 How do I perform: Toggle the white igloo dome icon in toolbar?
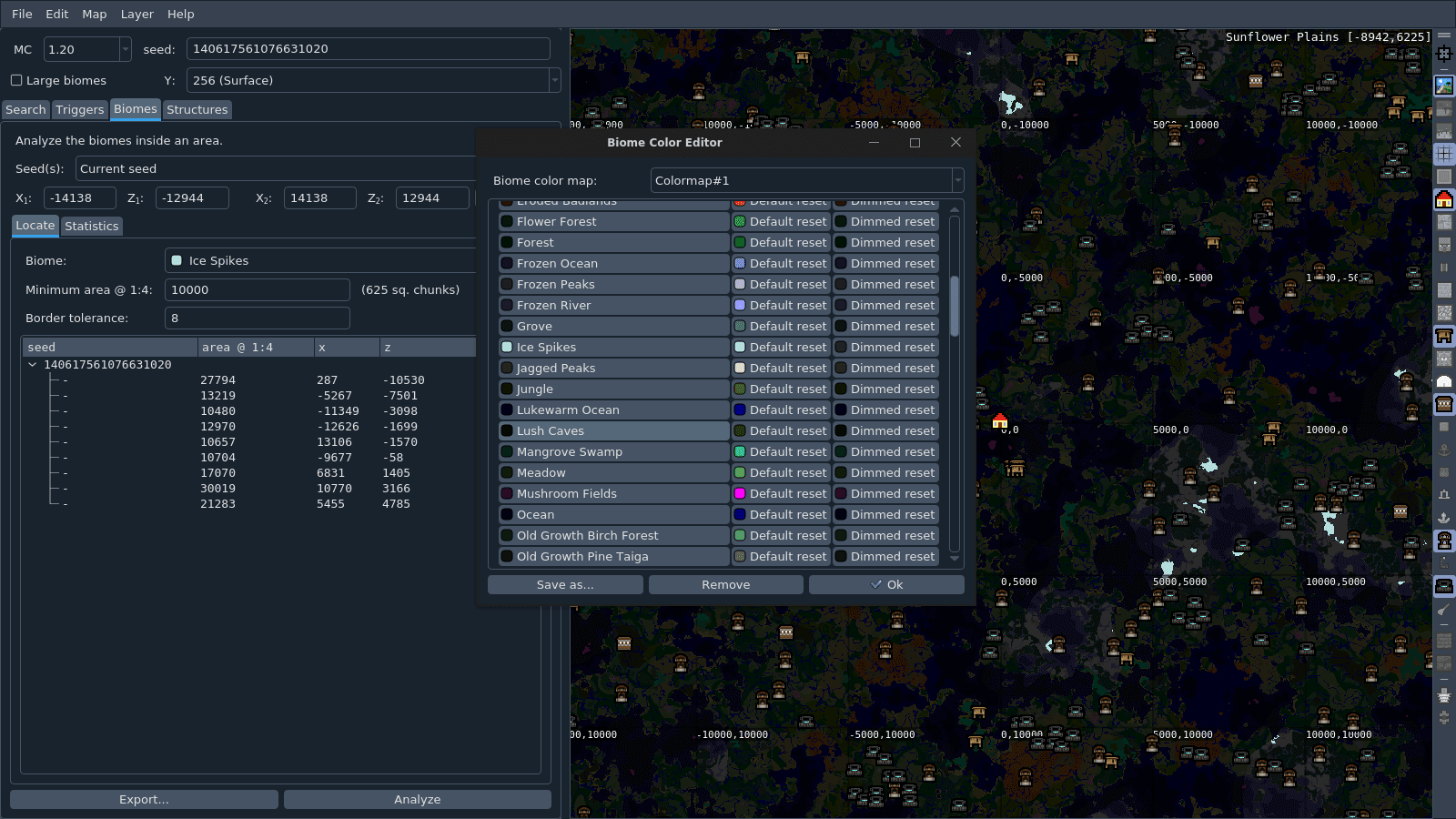coord(1444,381)
